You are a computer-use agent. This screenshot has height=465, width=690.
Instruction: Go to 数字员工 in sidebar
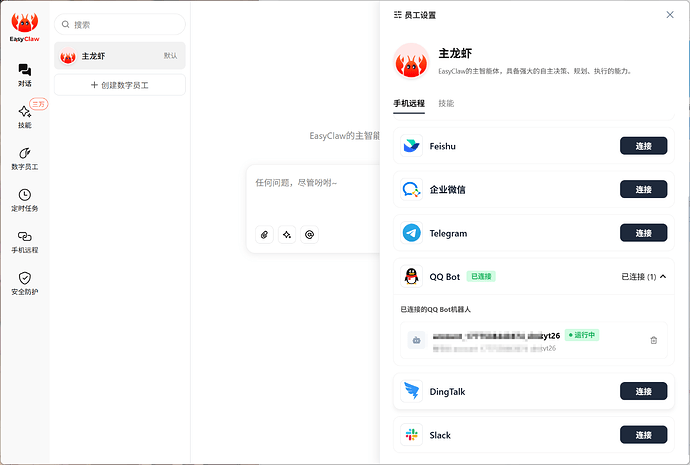pos(25,159)
